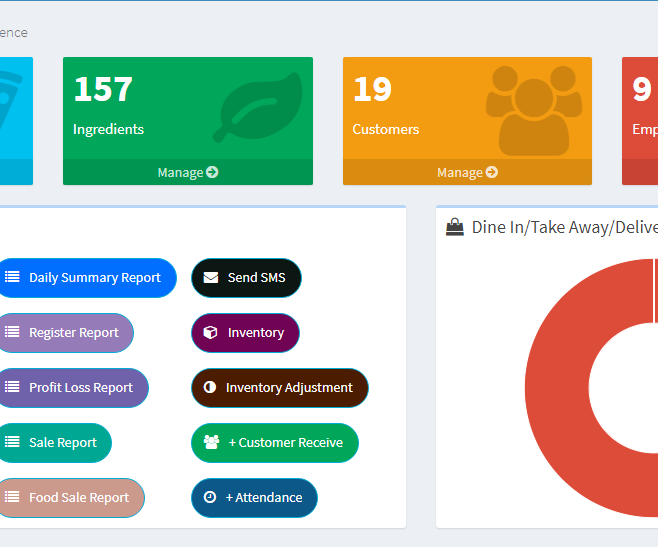Click the cube icon in Inventory button
The width and height of the screenshot is (658, 547).
pos(211,333)
